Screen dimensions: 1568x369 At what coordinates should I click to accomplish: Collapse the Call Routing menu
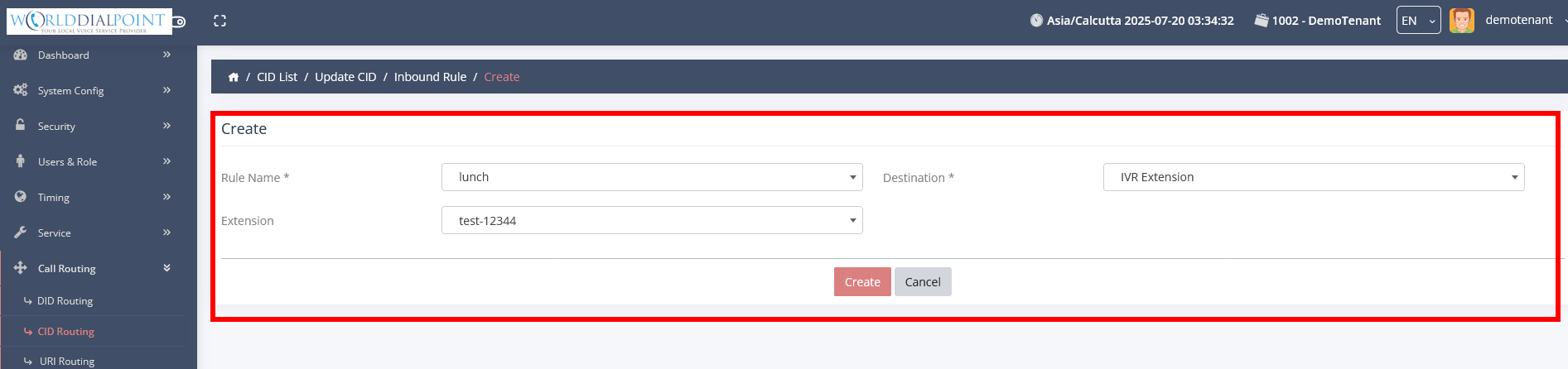click(x=166, y=268)
